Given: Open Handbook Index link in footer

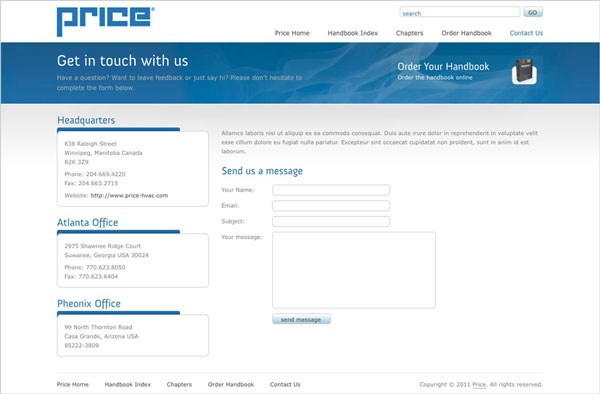Looking at the screenshot, I should pyautogui.click(x=127, y=384).
